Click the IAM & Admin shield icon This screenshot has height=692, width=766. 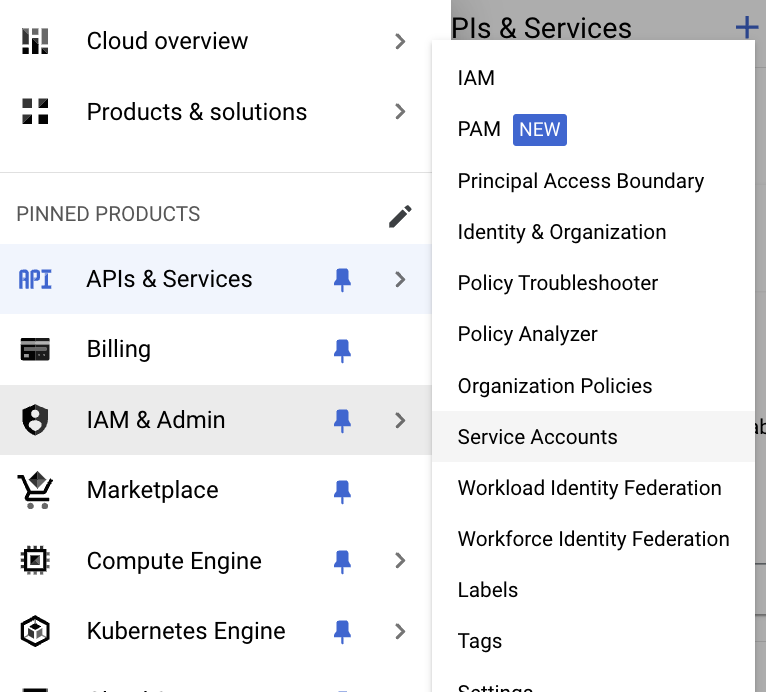35,419
